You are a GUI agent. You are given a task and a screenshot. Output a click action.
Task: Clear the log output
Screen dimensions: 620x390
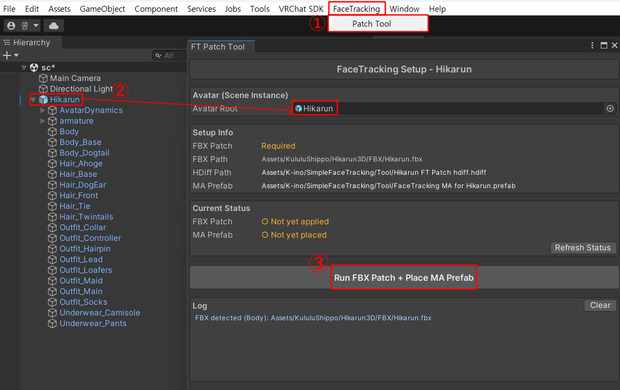(x=600, y=305)
